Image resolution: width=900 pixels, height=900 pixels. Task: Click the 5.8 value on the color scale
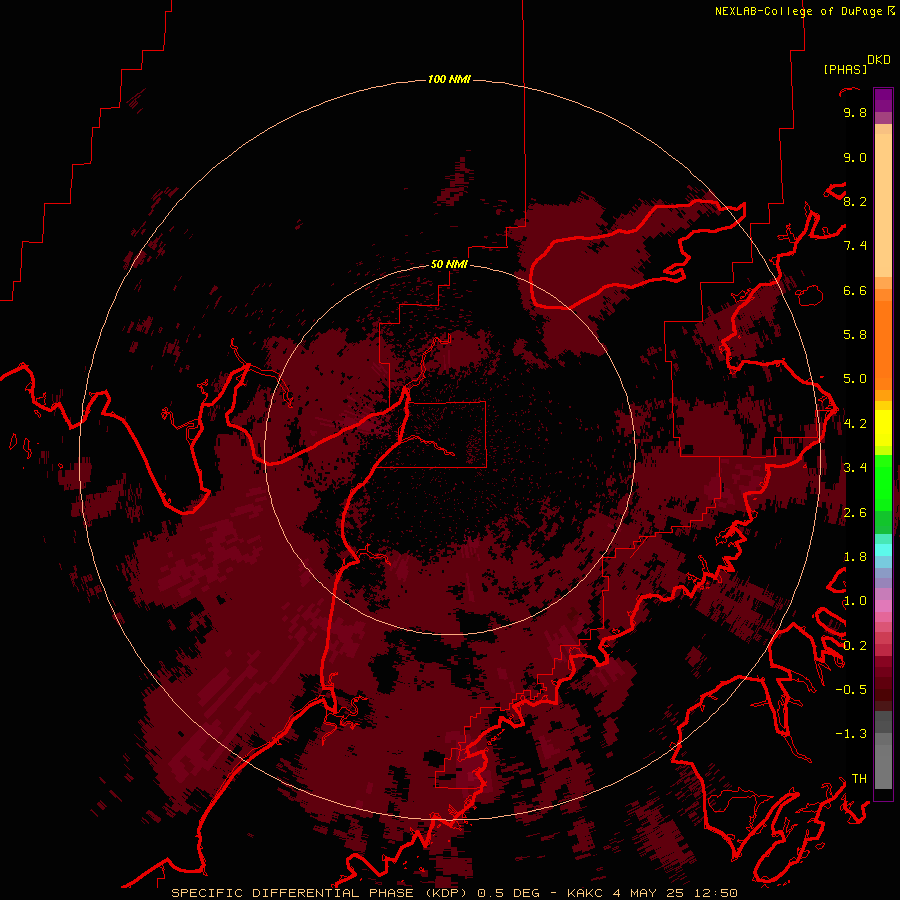pyautogui.click(x=855, y=335)
